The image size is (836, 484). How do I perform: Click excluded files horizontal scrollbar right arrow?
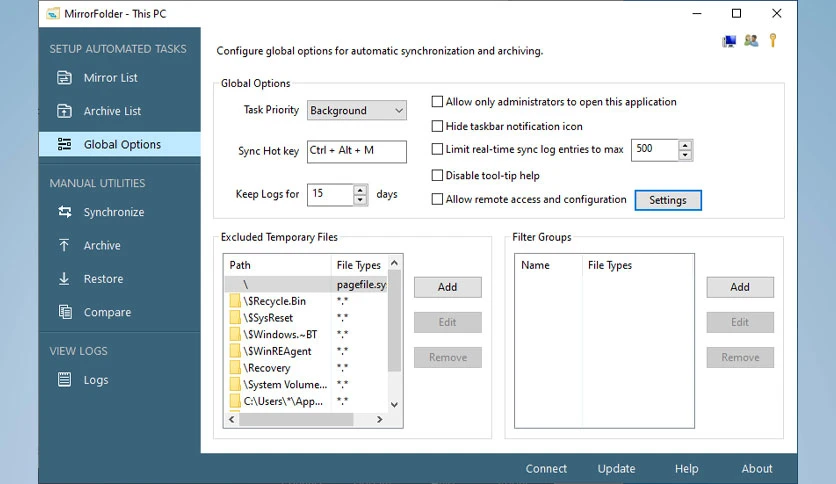click(380, 420)
